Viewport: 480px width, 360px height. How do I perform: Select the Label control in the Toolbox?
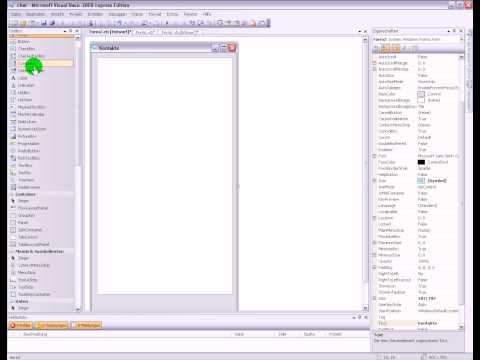coord(41,78)
